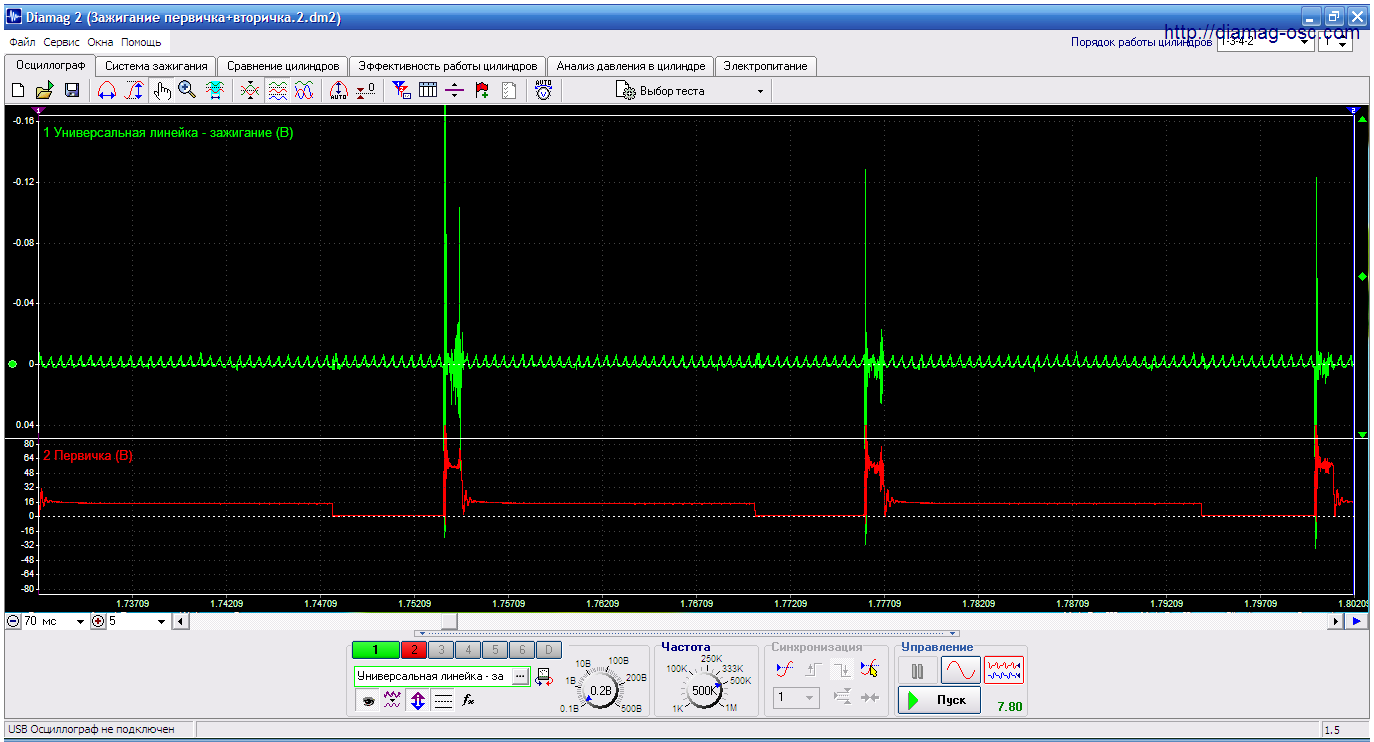This screenshot has height=742, width=1374.
Task: Toggle the wavy filter button under channel name
Action: [392, 701]
